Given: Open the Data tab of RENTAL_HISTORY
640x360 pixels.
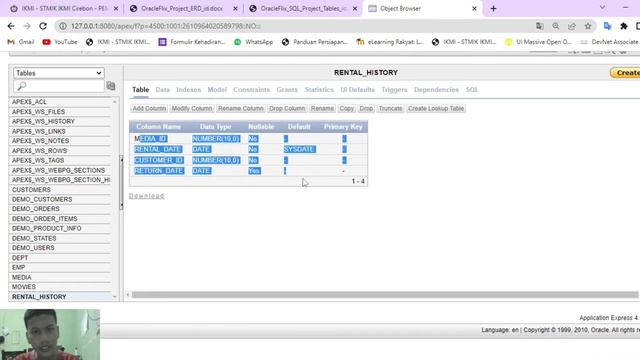Looking at the screenshot, I should (x=162, y=90).
